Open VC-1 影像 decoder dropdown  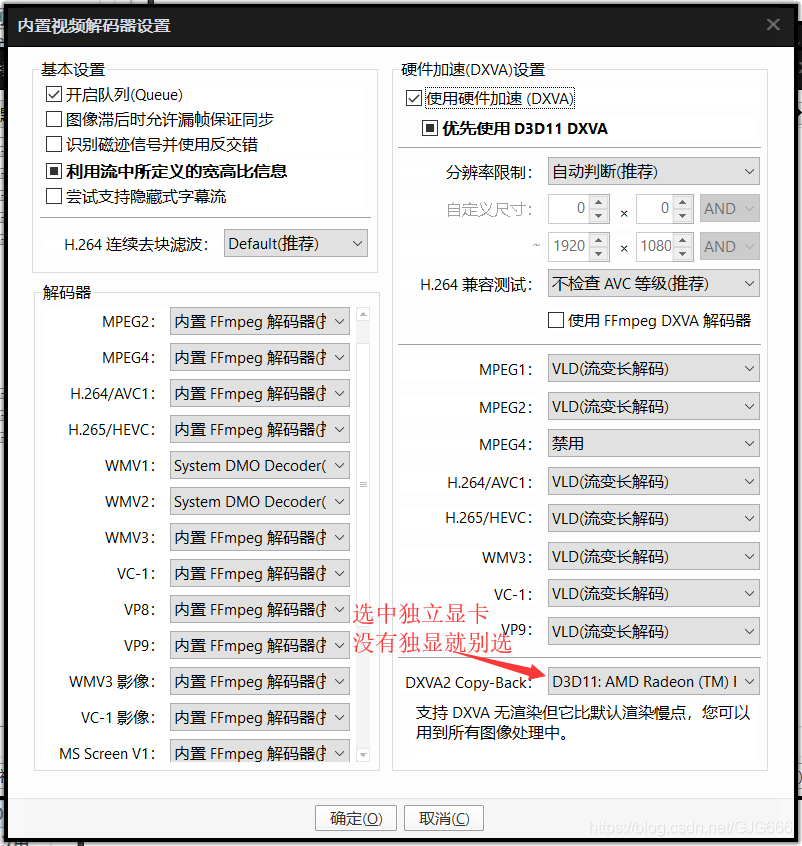click(x=260, y=717)
